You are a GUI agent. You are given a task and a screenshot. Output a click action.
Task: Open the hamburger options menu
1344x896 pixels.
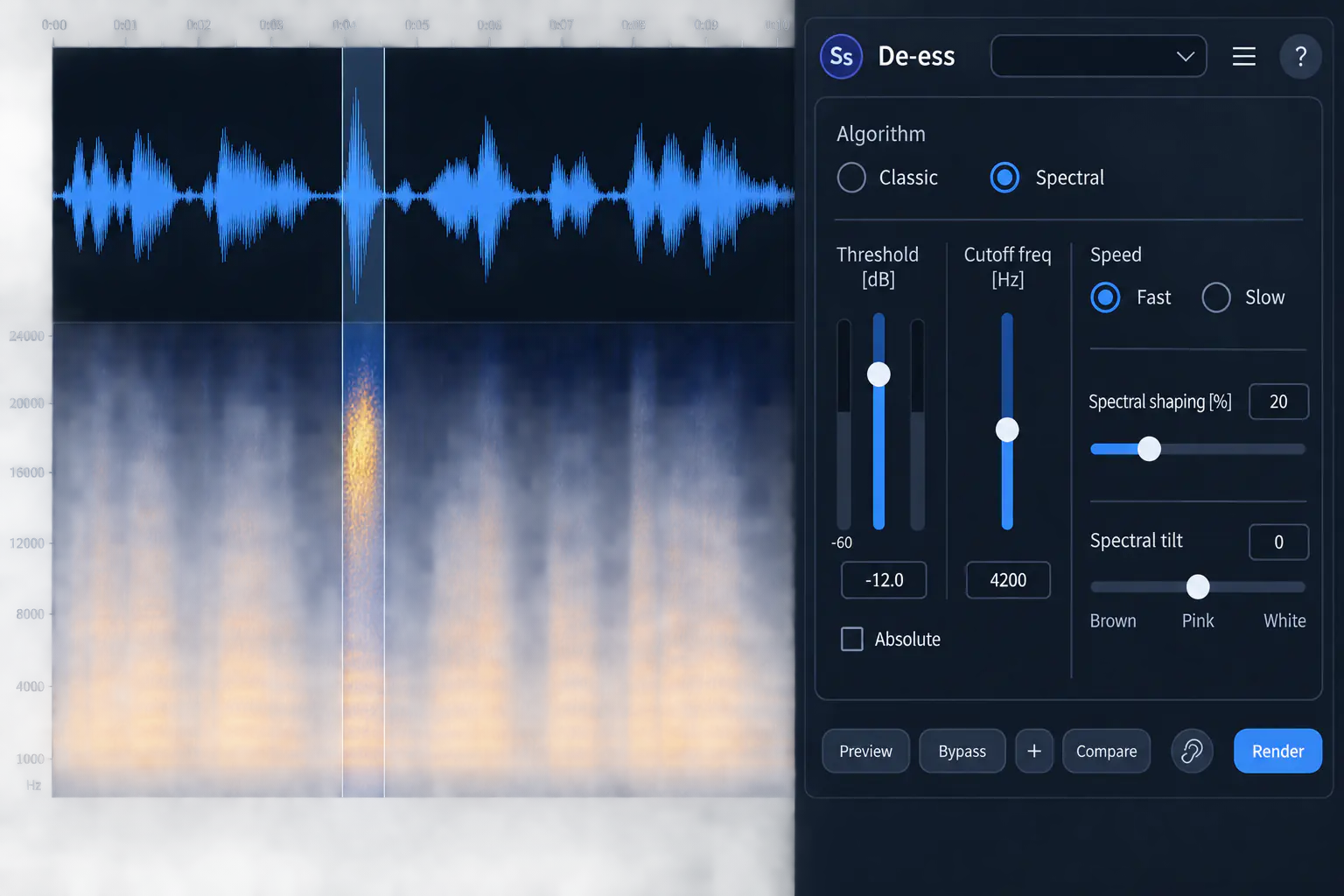1243,57
